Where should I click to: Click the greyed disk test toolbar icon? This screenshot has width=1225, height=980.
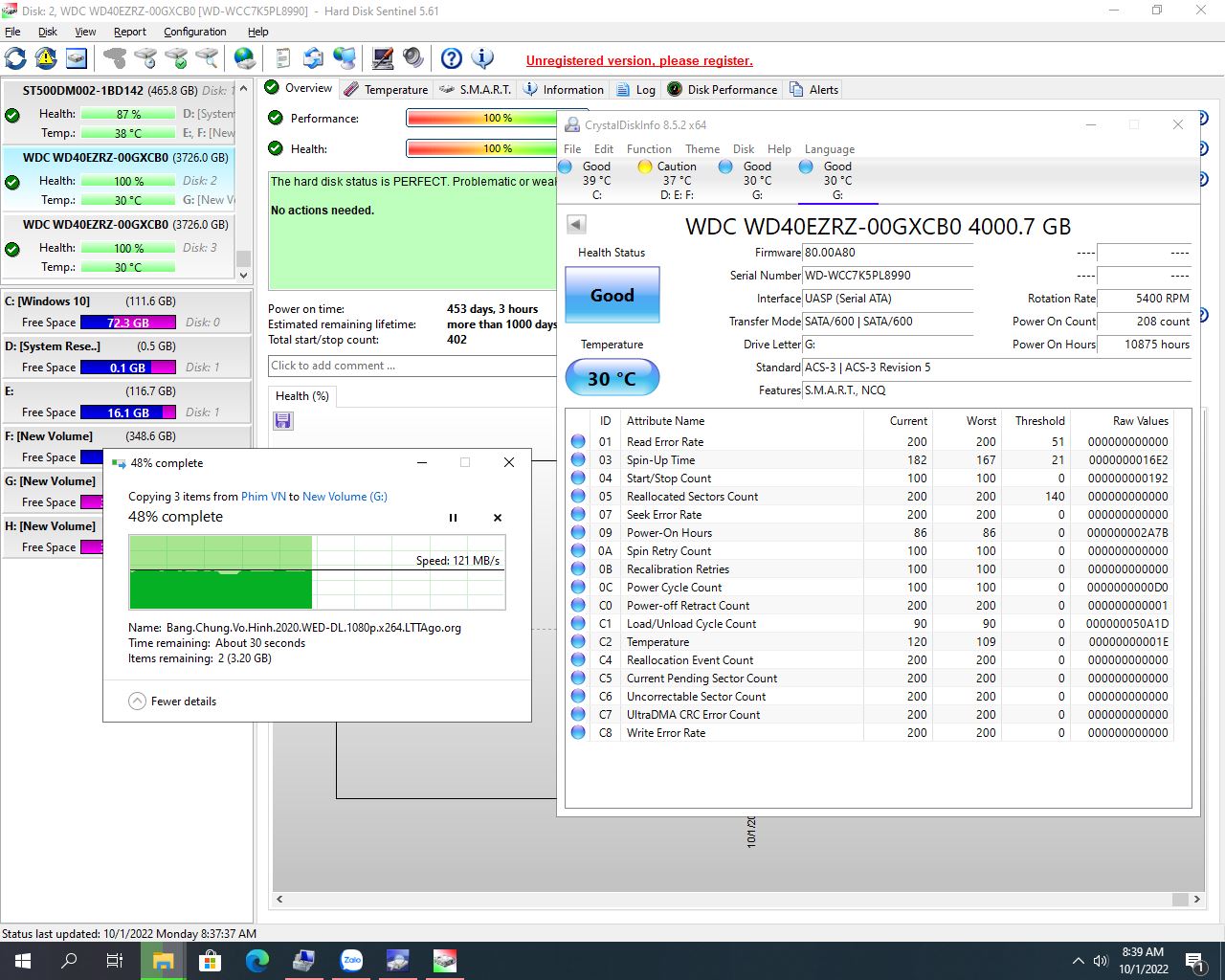(115, 58)
